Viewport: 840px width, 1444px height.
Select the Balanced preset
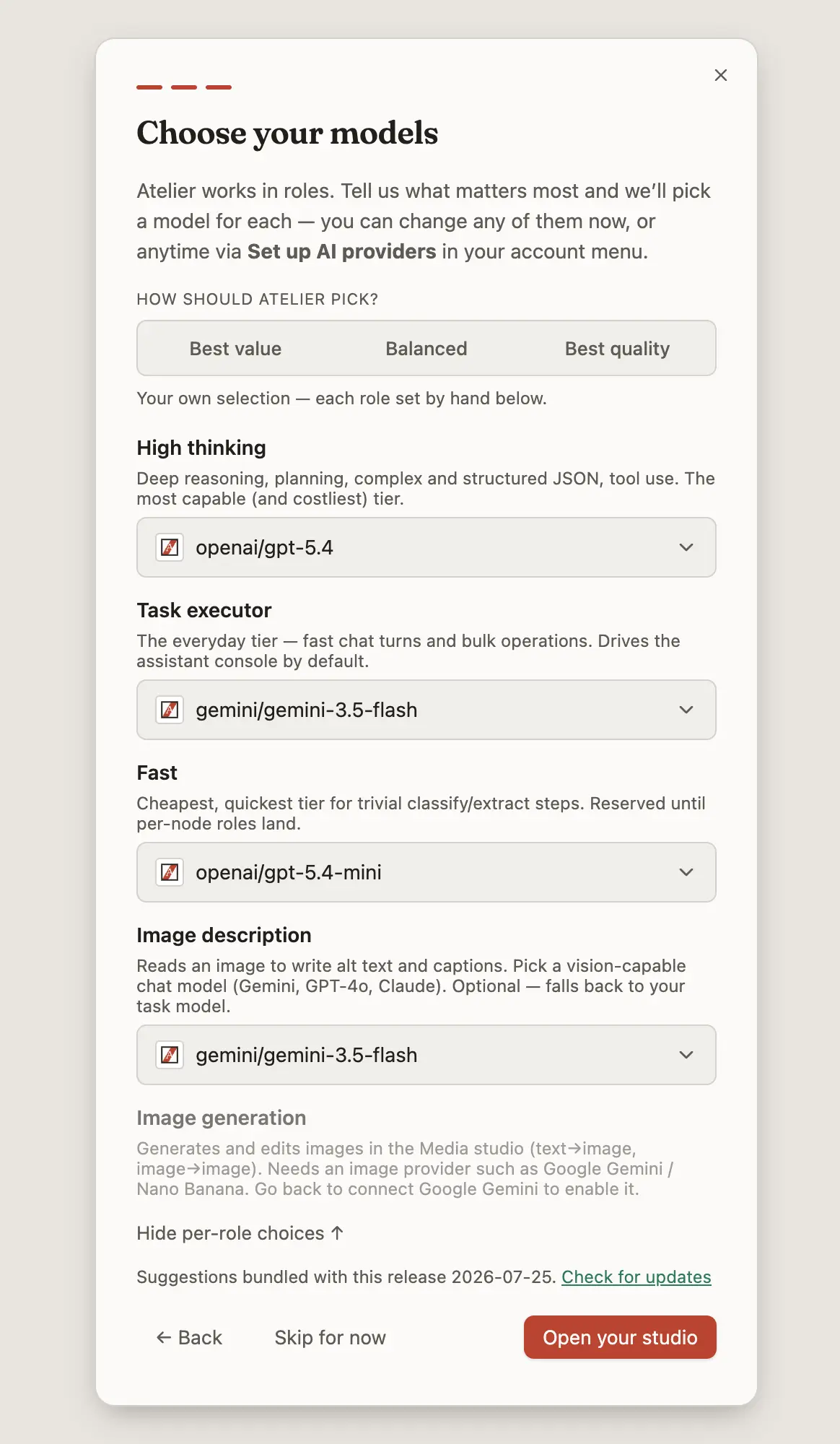point(426,349)
